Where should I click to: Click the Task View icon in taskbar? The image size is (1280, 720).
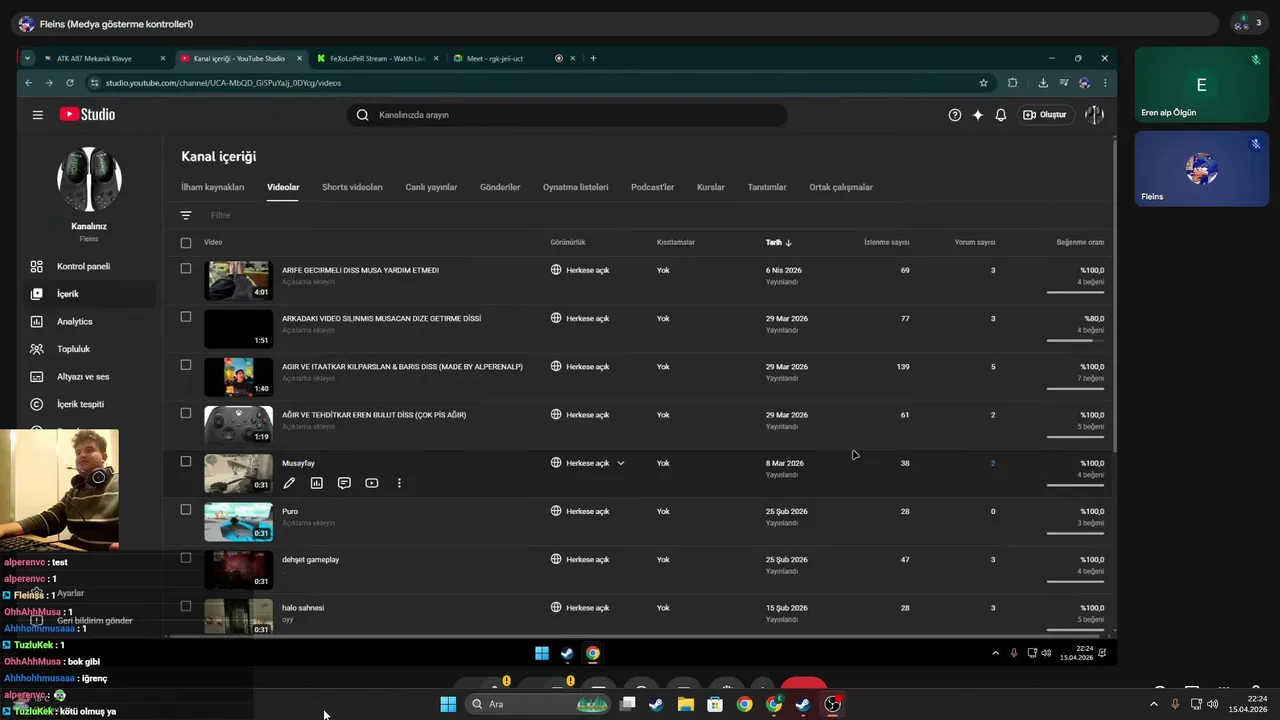point(627,704)
